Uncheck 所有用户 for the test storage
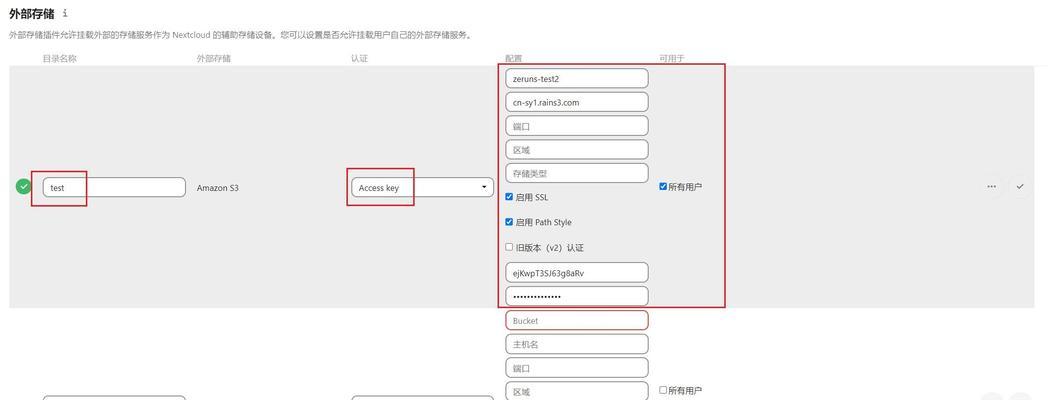This screenshot has height=400, width=1054. tap(663, 186)
